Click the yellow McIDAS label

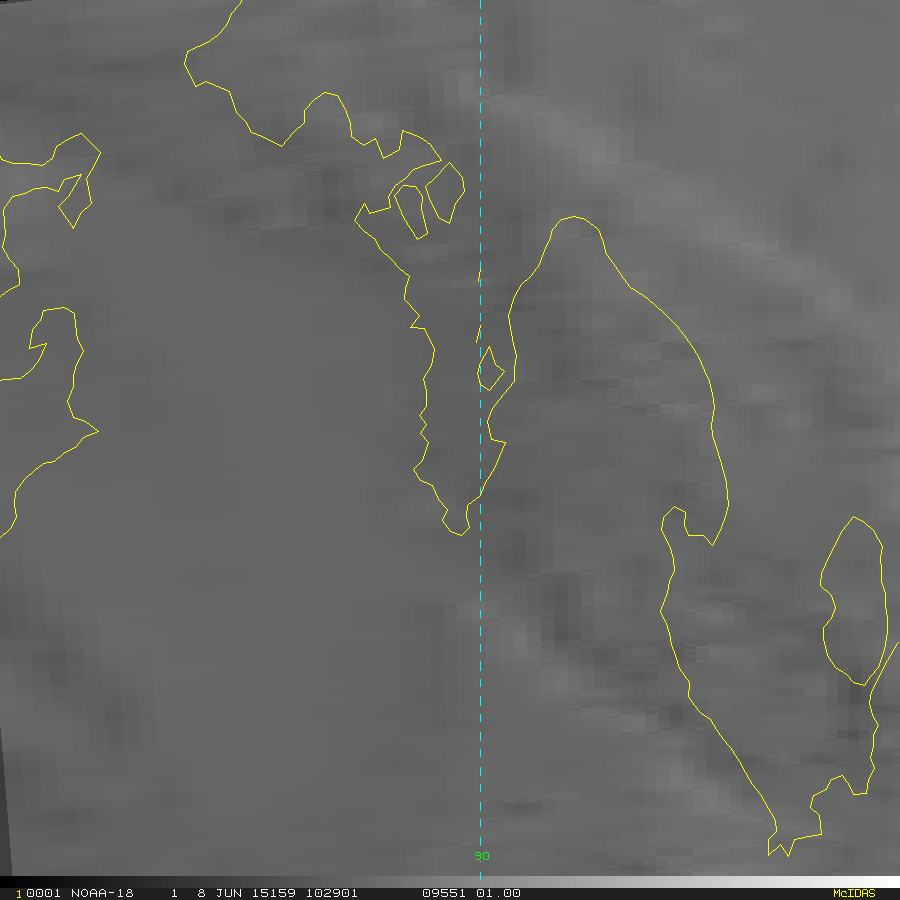(x=854, y=893)
